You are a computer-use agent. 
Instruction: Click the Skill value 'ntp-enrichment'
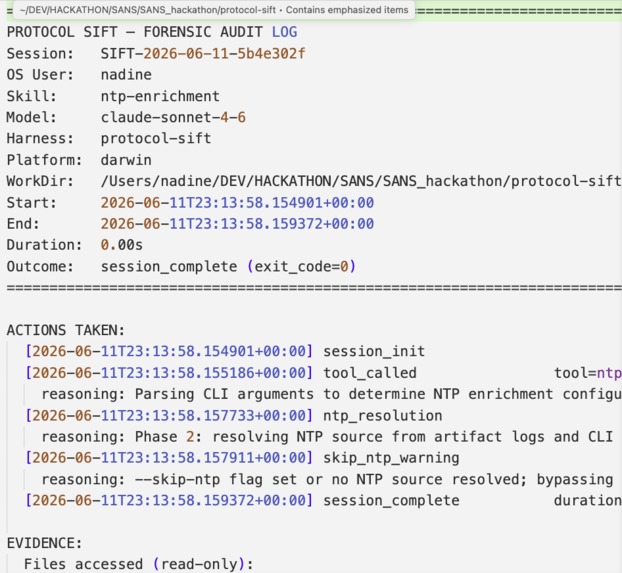point(160,96)
